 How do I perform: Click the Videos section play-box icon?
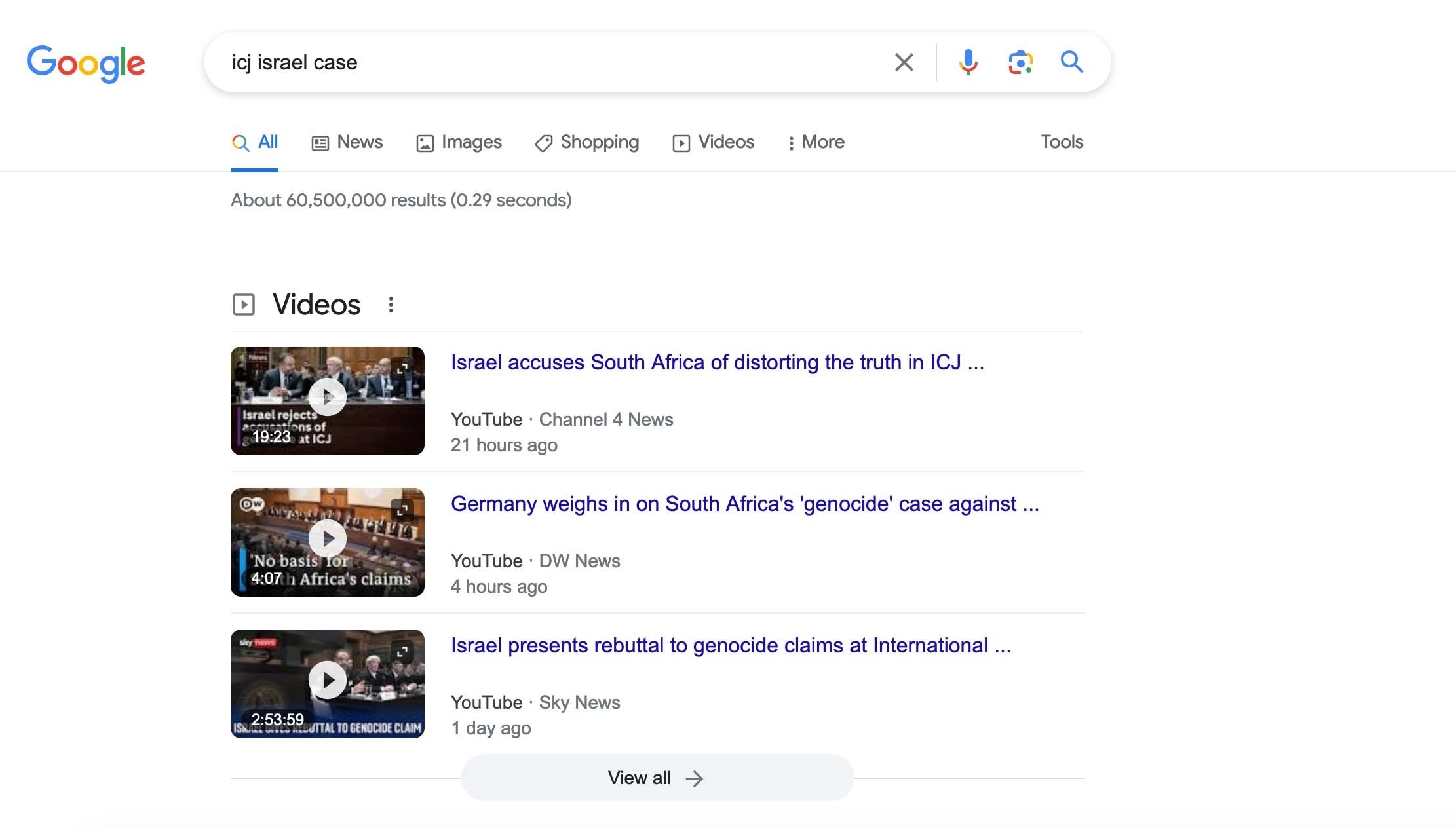[x=244, y=305]
